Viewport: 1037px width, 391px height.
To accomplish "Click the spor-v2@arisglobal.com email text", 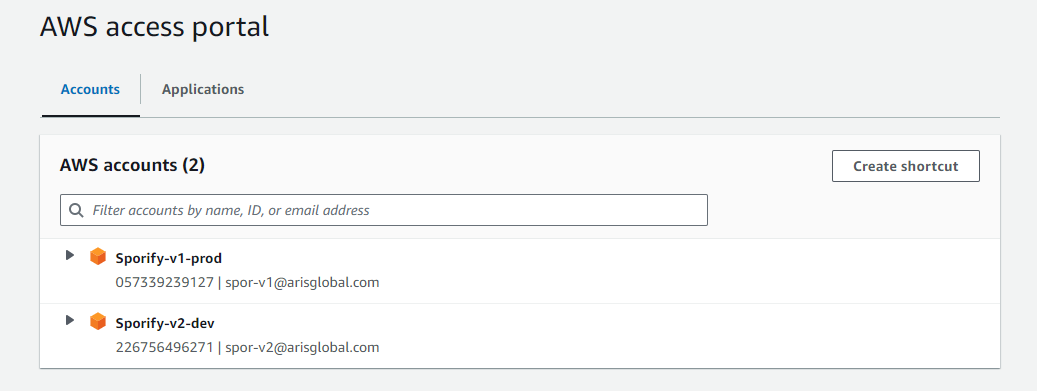I will click(x=302, y=347).
